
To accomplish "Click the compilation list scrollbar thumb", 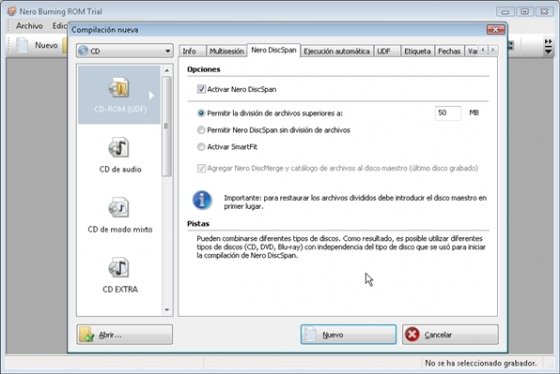I will (x=167, y=126).
